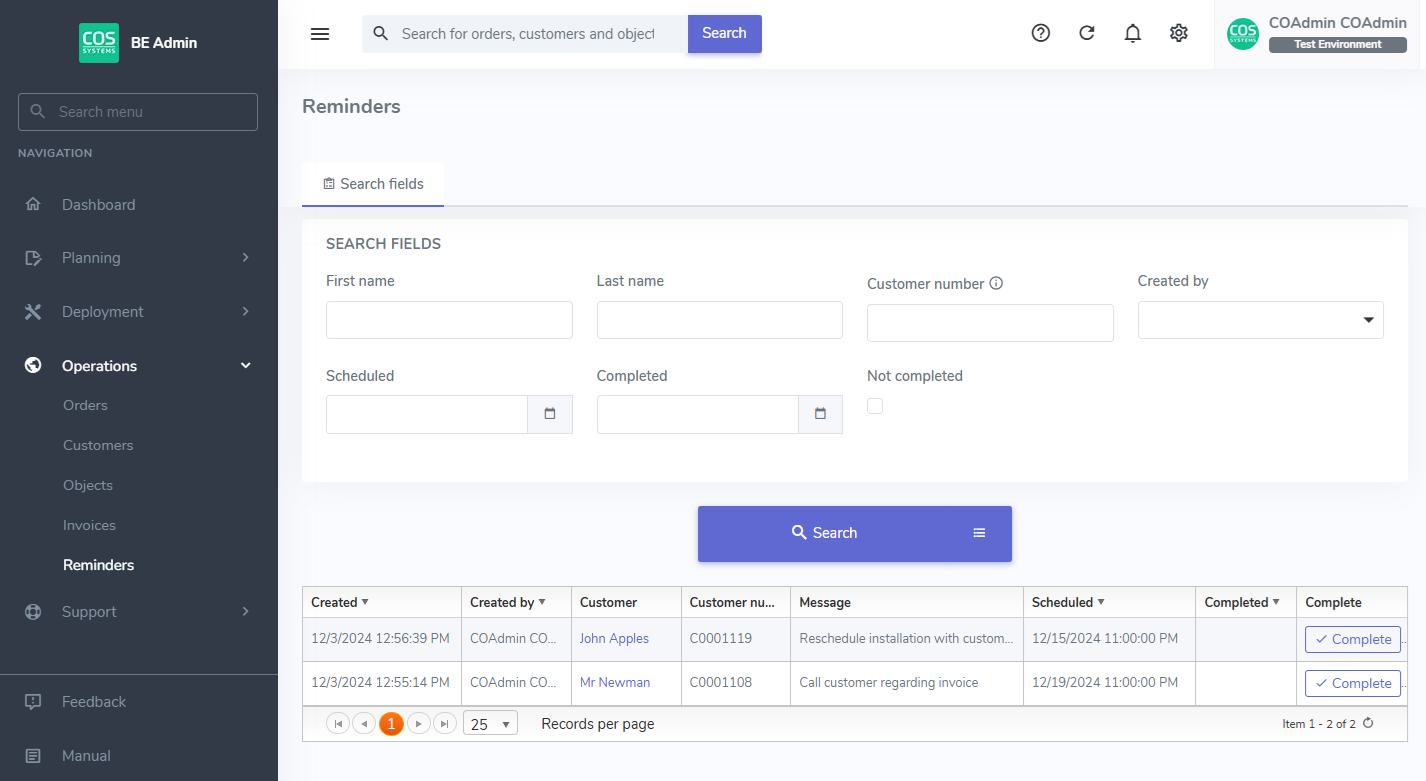
Task: Complete the Mr Newman reminder
Action: pyautogui.click(x=1353, y=683)
